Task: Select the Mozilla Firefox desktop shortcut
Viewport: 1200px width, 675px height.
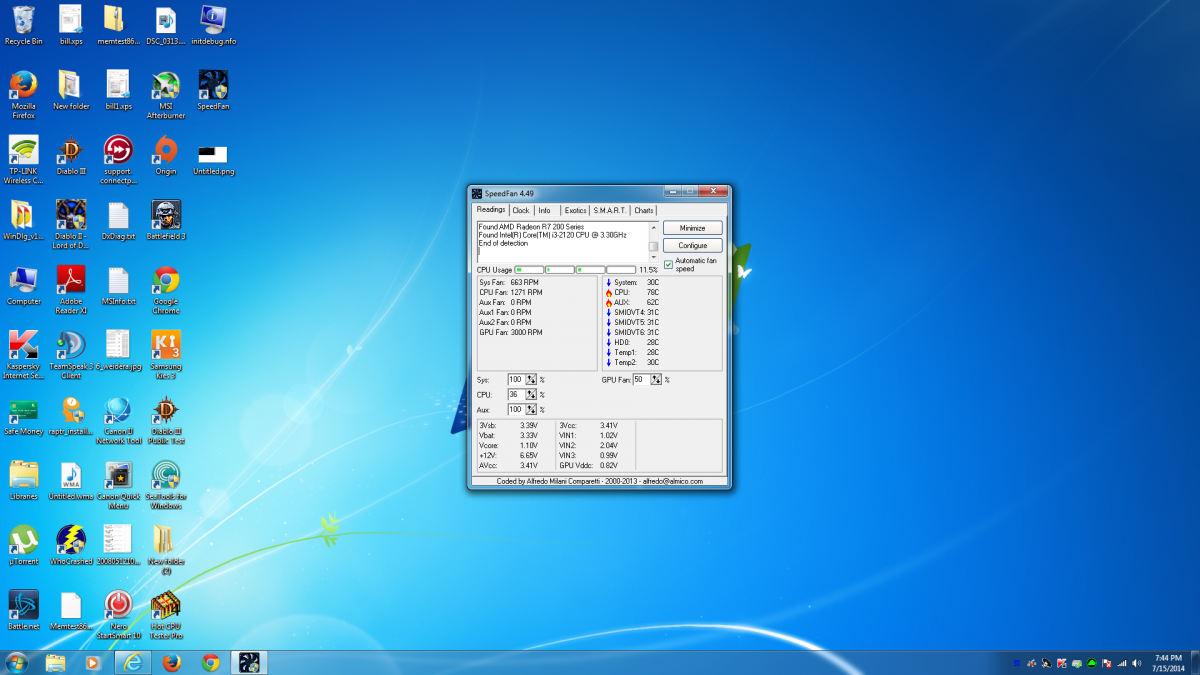Action: 23,94
